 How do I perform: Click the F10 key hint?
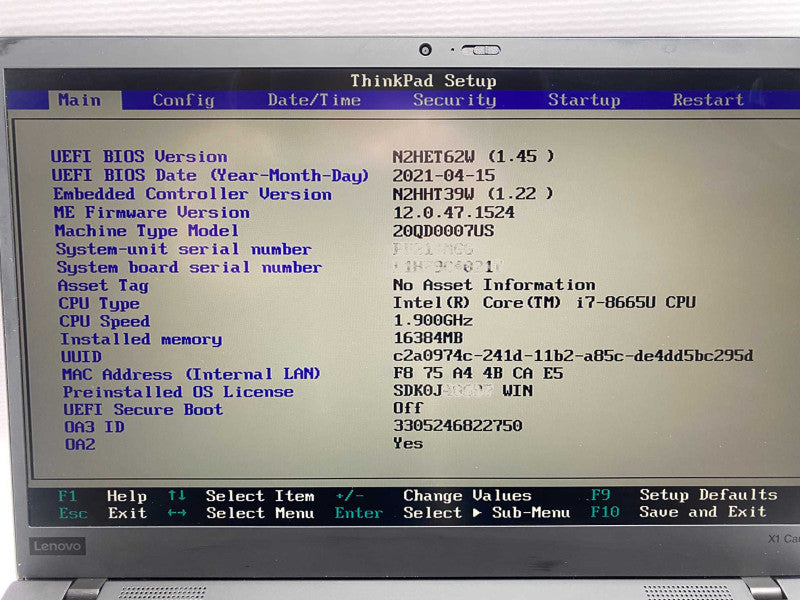click(x=605, y=512)
